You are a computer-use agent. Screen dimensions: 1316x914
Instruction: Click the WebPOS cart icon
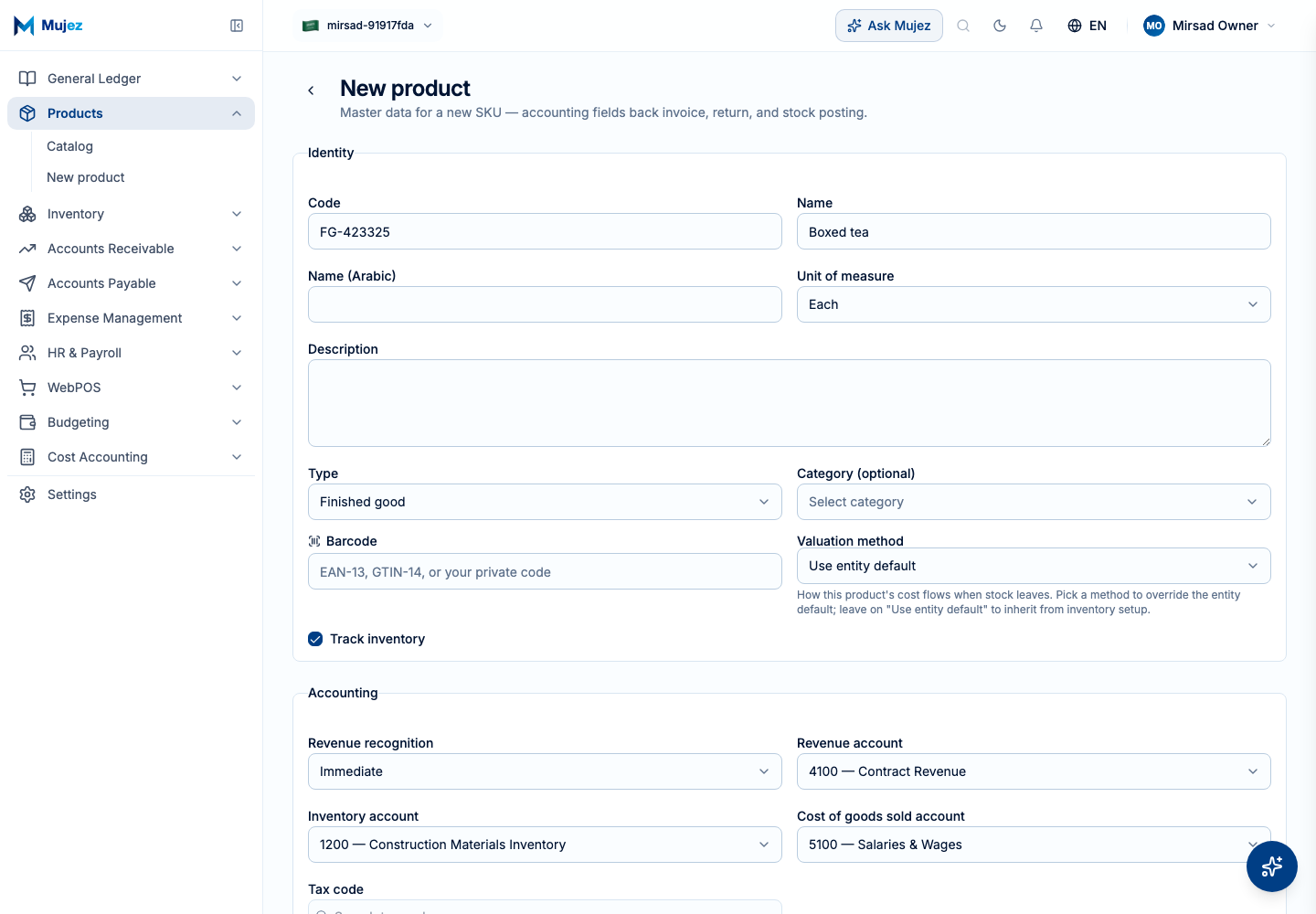(x=27, y=388)
